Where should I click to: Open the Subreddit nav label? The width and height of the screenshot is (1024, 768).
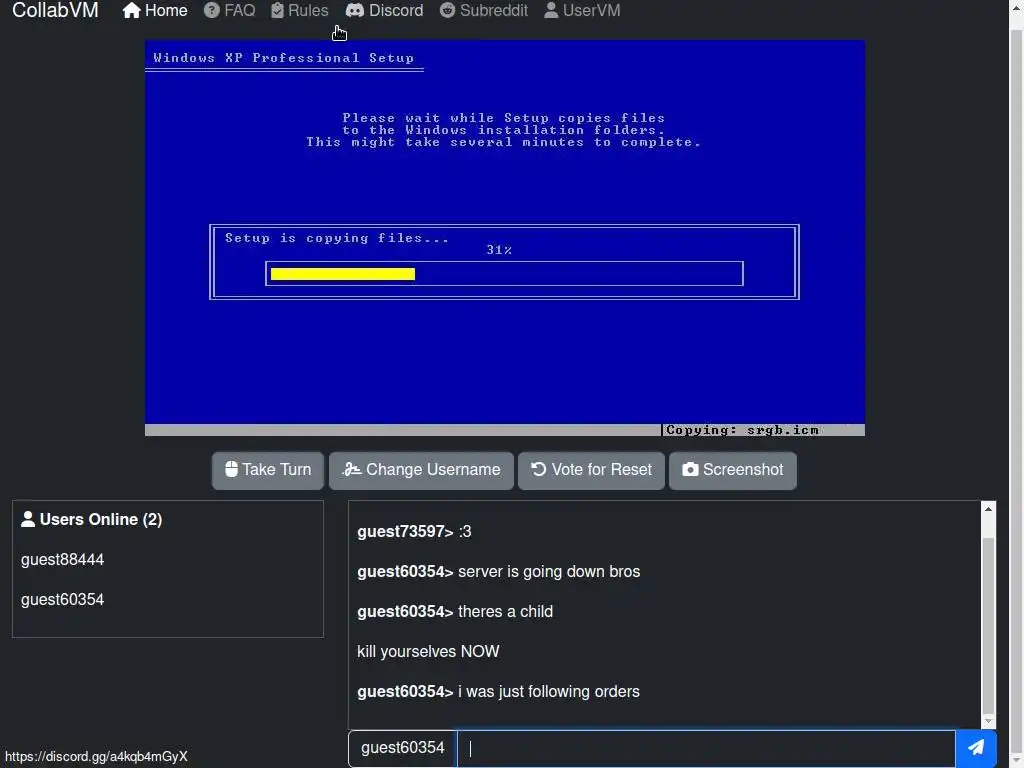coord(494,10)
